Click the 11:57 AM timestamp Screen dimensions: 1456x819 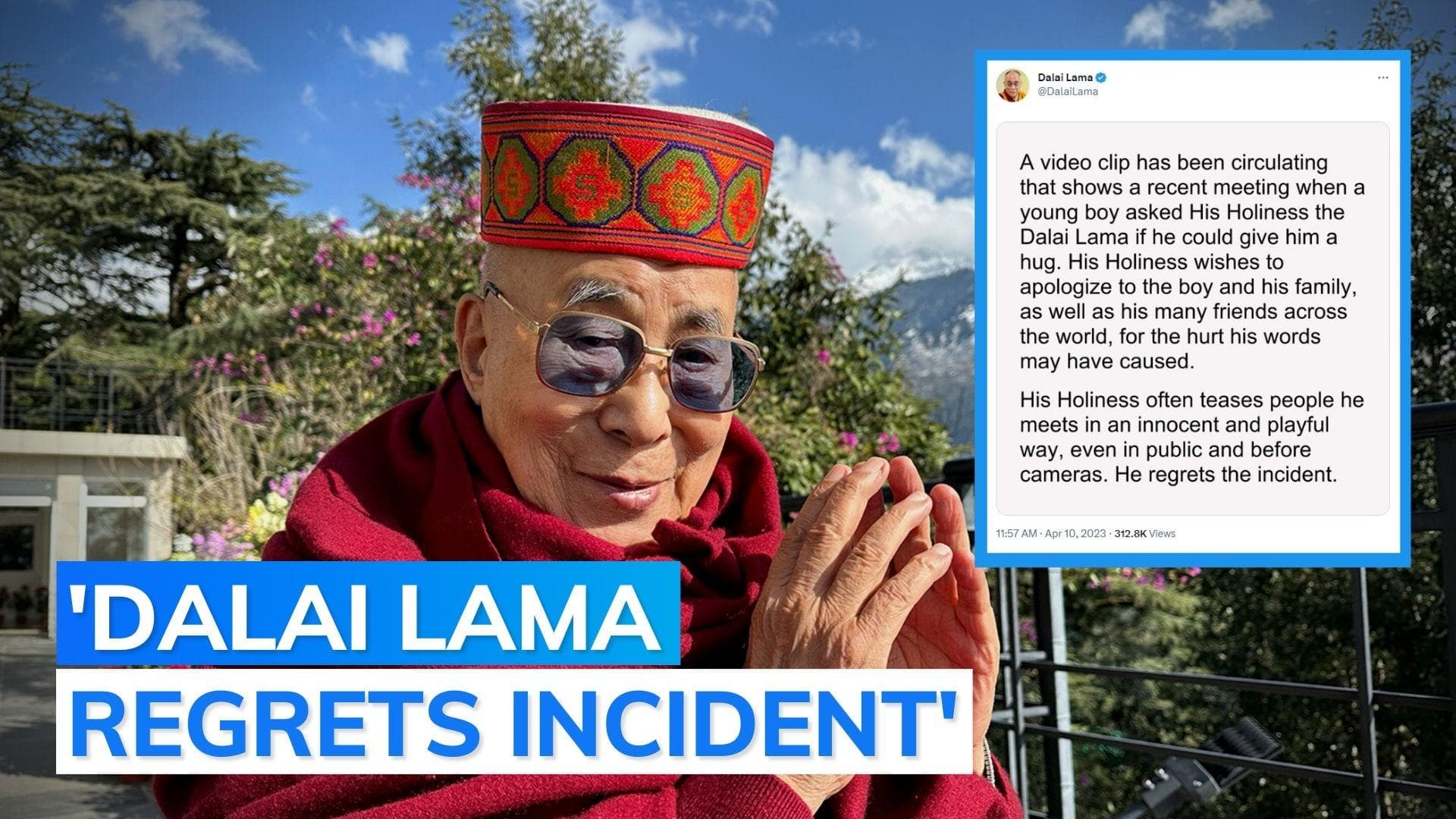(1016, 534)
